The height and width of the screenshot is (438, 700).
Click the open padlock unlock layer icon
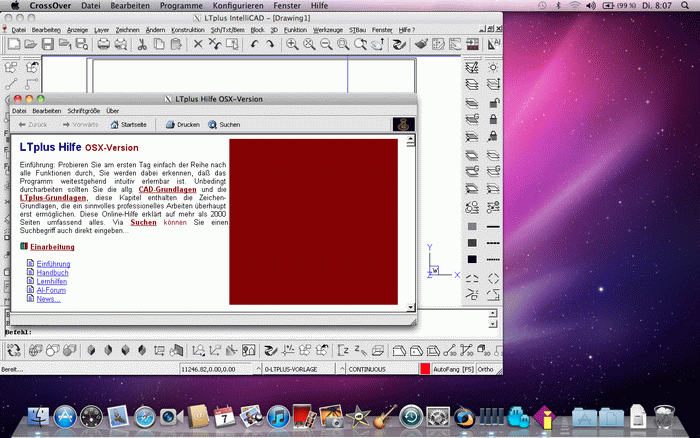click(x=493, y=103)
